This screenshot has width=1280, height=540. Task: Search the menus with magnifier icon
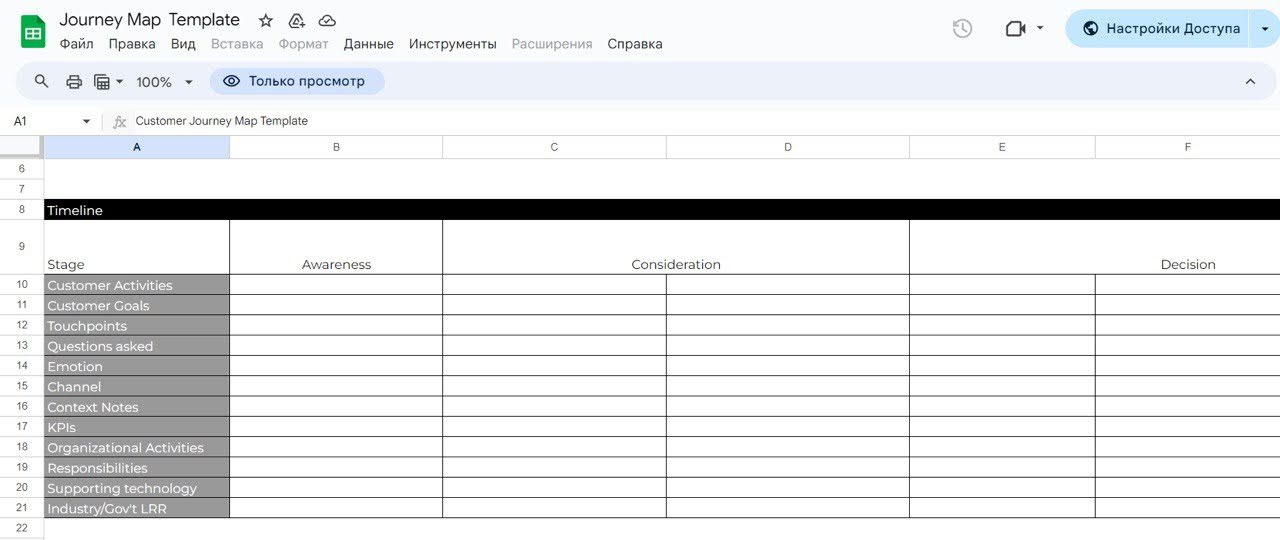click(41, 81)
